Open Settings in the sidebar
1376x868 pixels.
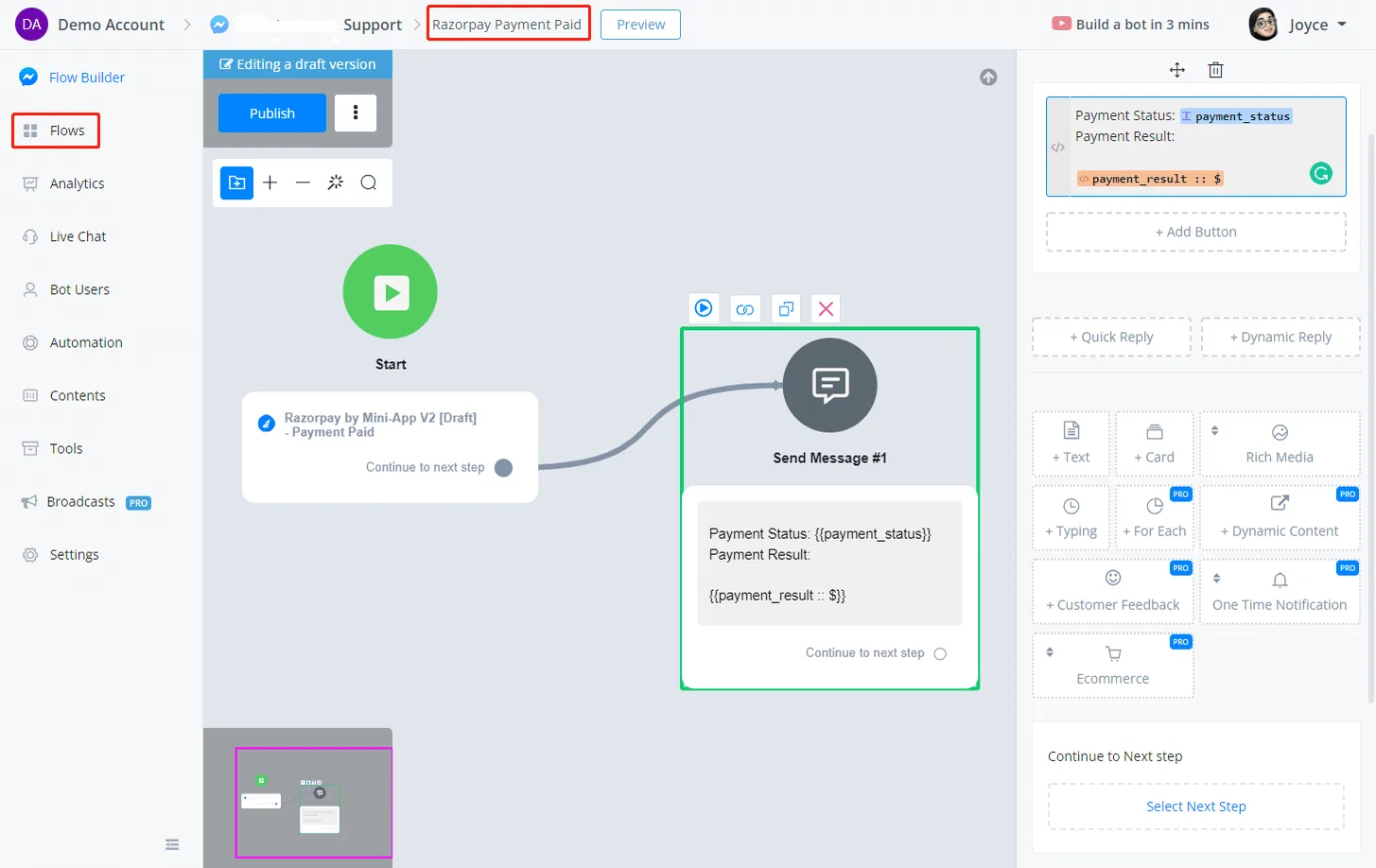coord(61,555)
